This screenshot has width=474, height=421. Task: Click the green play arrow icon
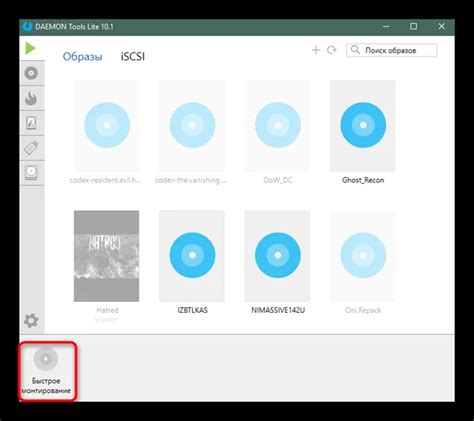(x=30, y=48)
